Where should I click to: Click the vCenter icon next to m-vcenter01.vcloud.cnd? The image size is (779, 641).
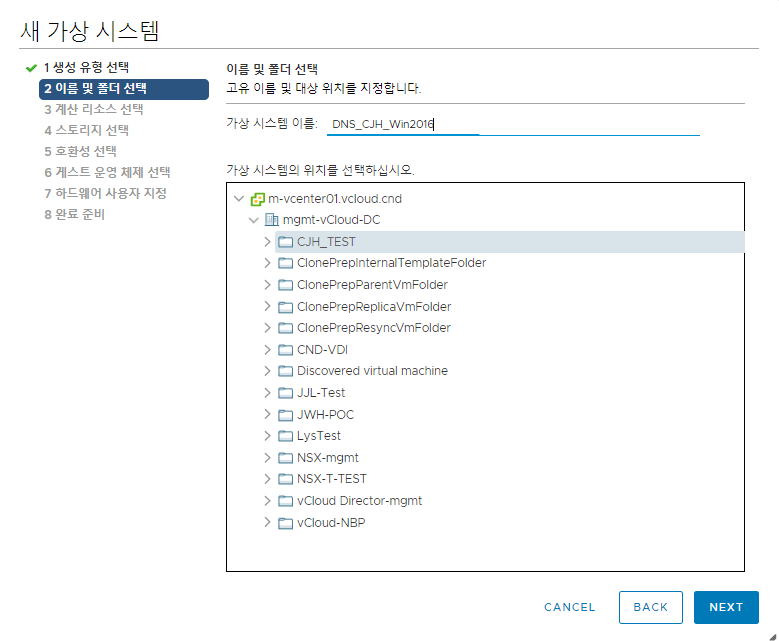(258, 199)
